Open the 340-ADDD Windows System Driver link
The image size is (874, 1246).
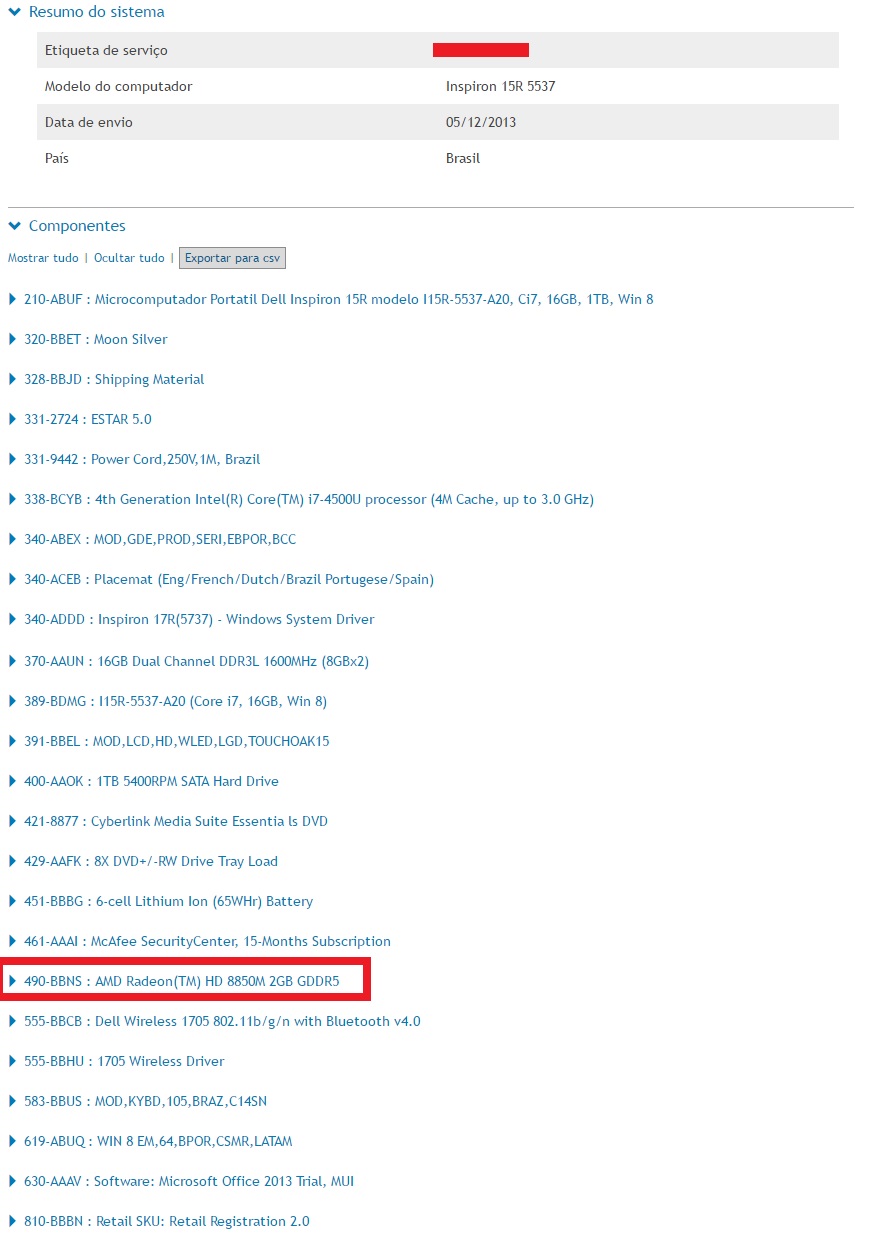[199, 619]
